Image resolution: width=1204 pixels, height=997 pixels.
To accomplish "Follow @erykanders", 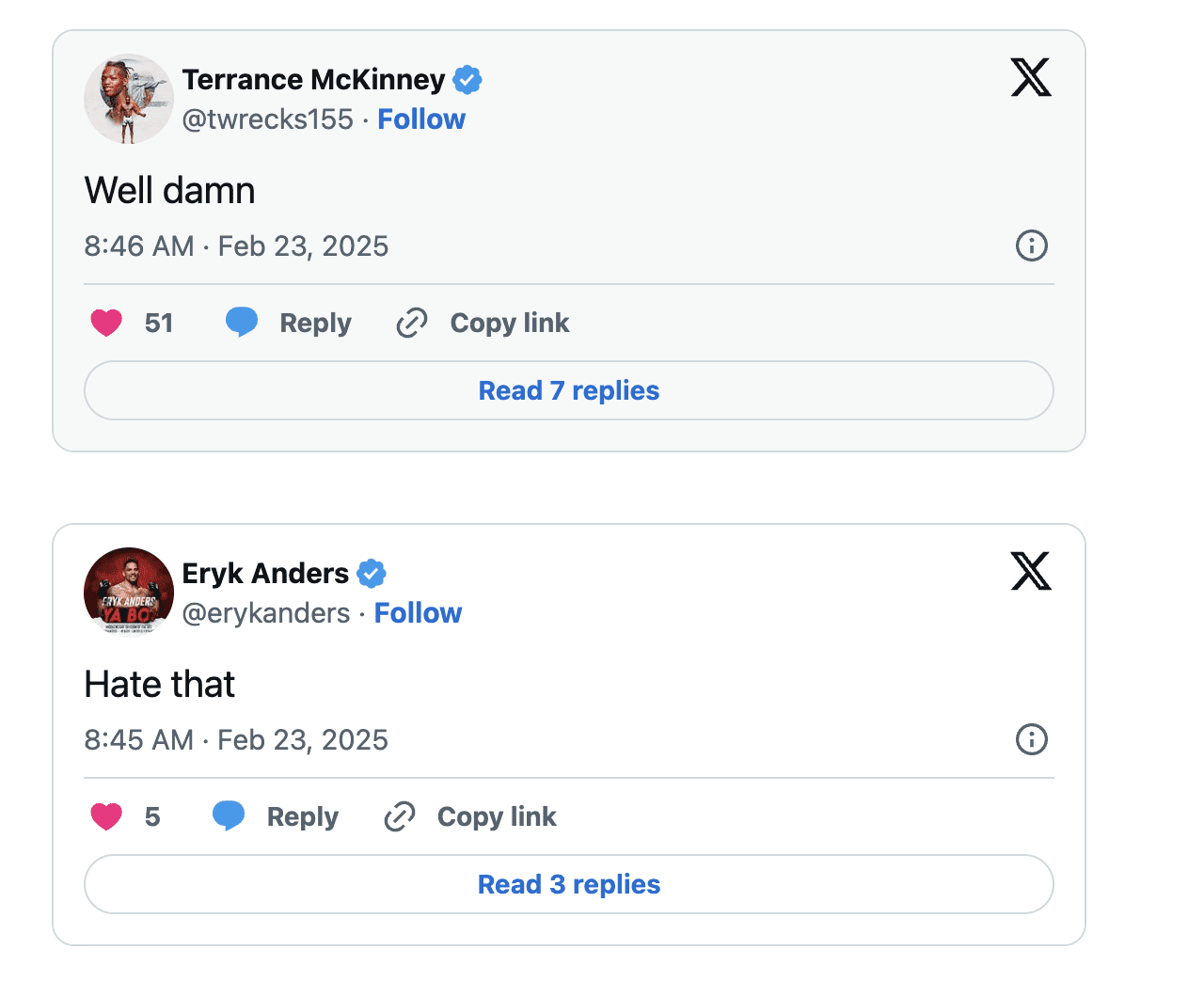I will tap(419, 613).
